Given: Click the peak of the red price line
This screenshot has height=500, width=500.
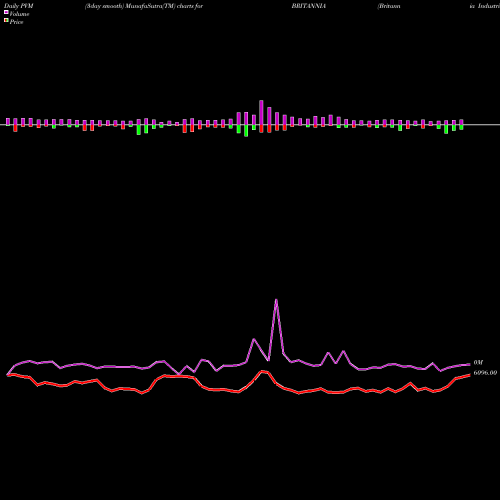Looking at the screenshot, I should (x=263, y=371).
